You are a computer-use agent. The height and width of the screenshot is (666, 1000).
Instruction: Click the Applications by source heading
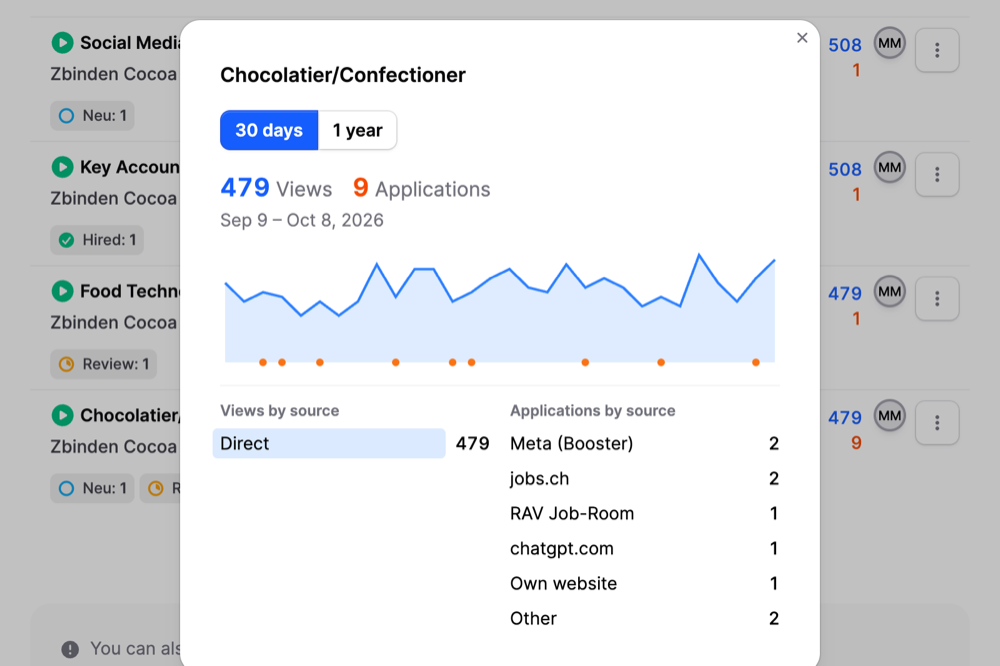click(592, 411)
